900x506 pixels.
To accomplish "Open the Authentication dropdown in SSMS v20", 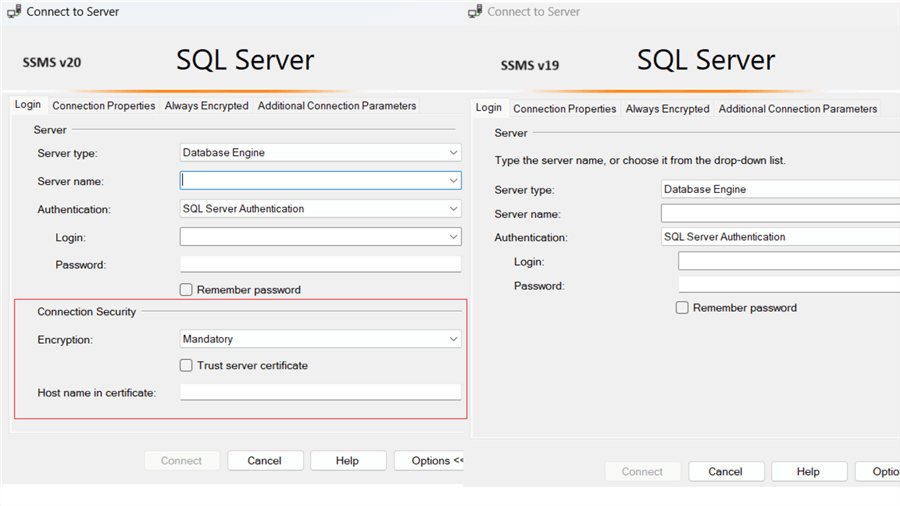I will 454,209.
